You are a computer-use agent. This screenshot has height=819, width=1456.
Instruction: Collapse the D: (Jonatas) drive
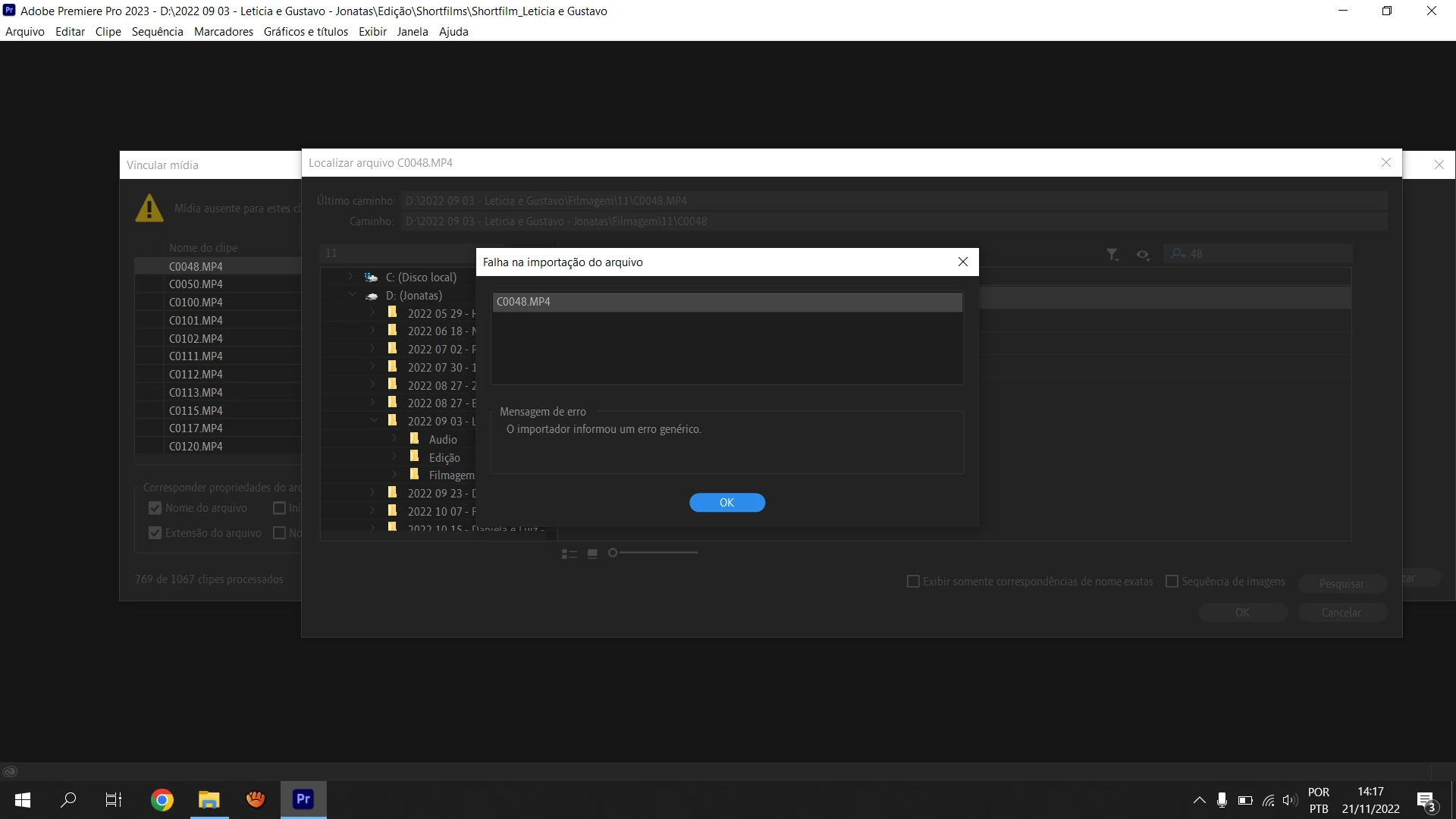(352, 295)
